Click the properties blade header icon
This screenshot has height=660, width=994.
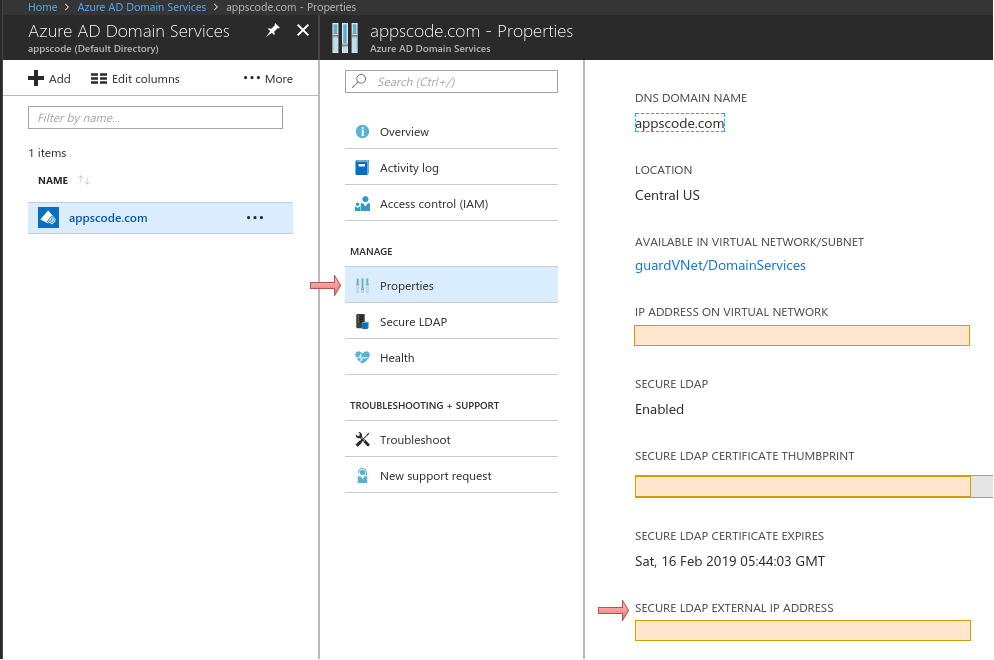(x=345, y=38)
